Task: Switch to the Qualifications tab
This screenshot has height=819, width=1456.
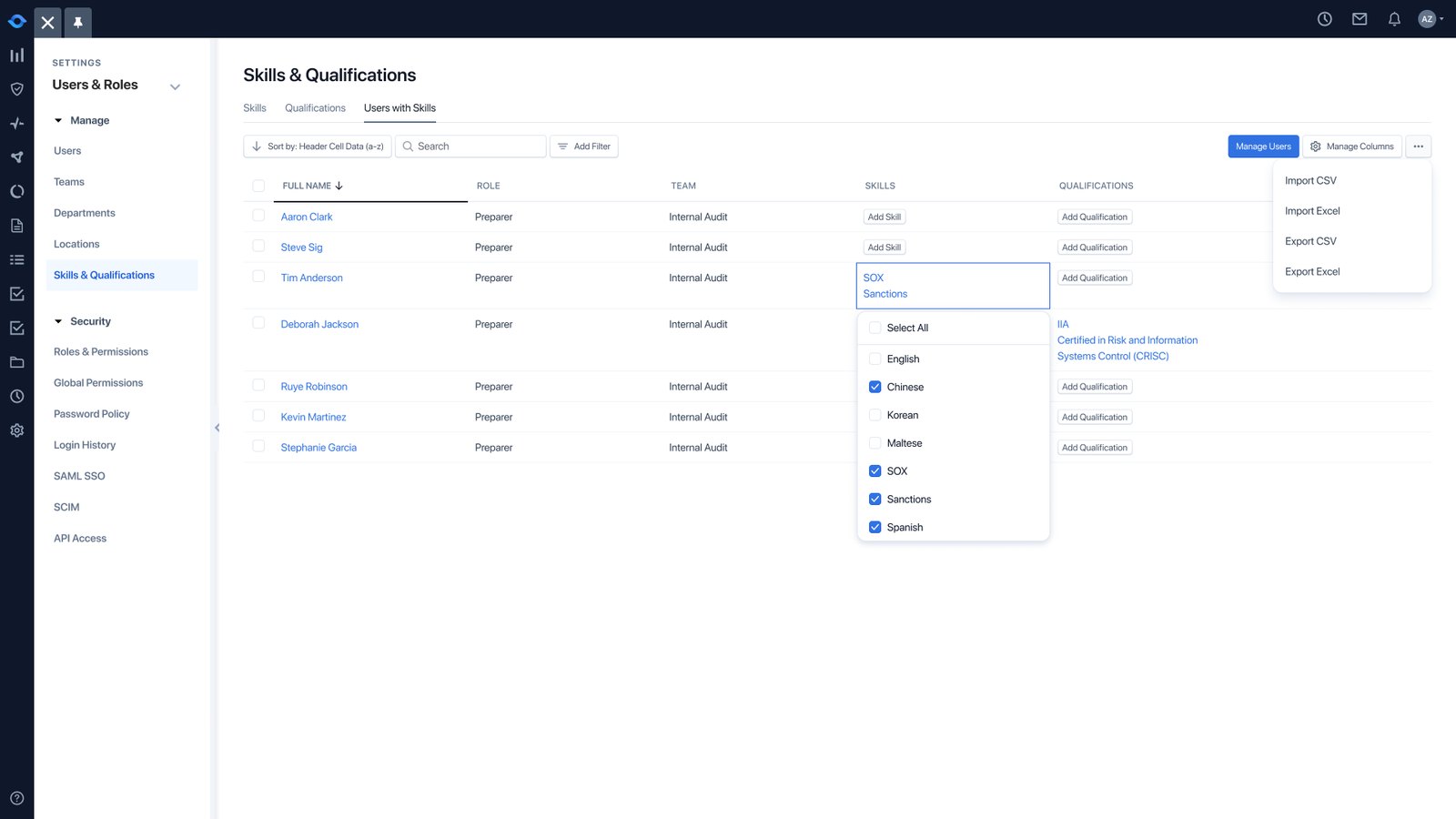Action: [x=315, y=108]
